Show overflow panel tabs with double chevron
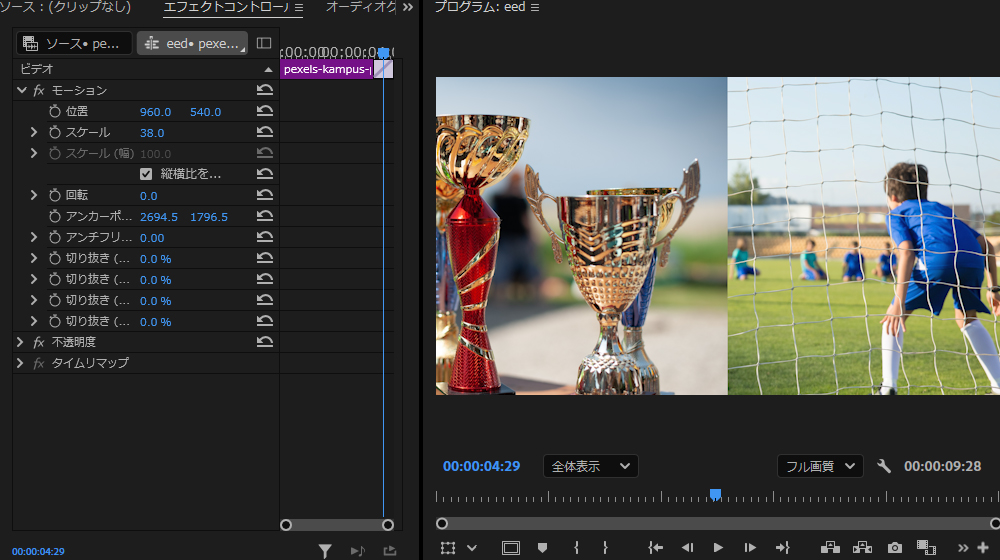This screenshot has width=1000, height=560. [x=408, y=7]
